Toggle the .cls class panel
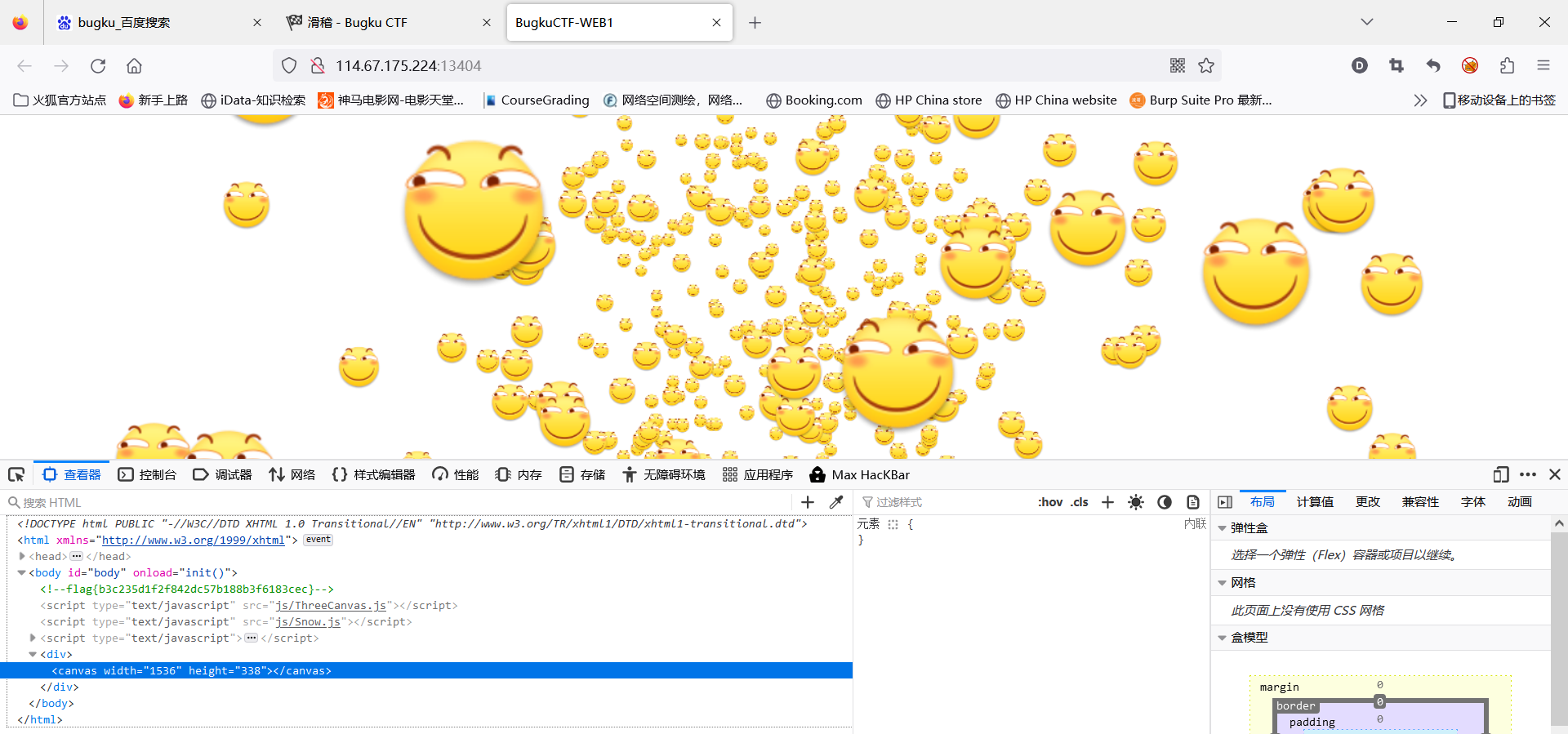Screen dimensions: 1568x734 click(x=1080, y=502)
